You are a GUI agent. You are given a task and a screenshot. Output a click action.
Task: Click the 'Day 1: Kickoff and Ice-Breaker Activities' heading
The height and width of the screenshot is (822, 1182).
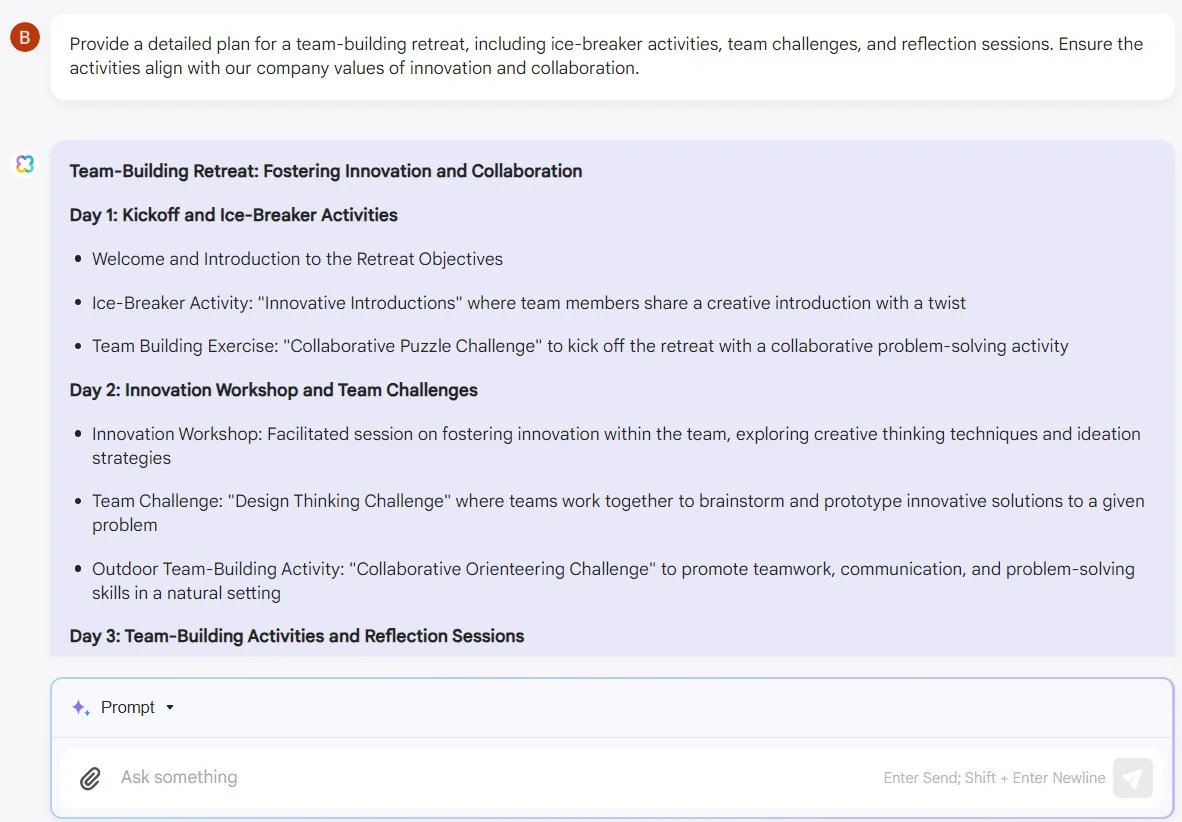coord(234,215)
